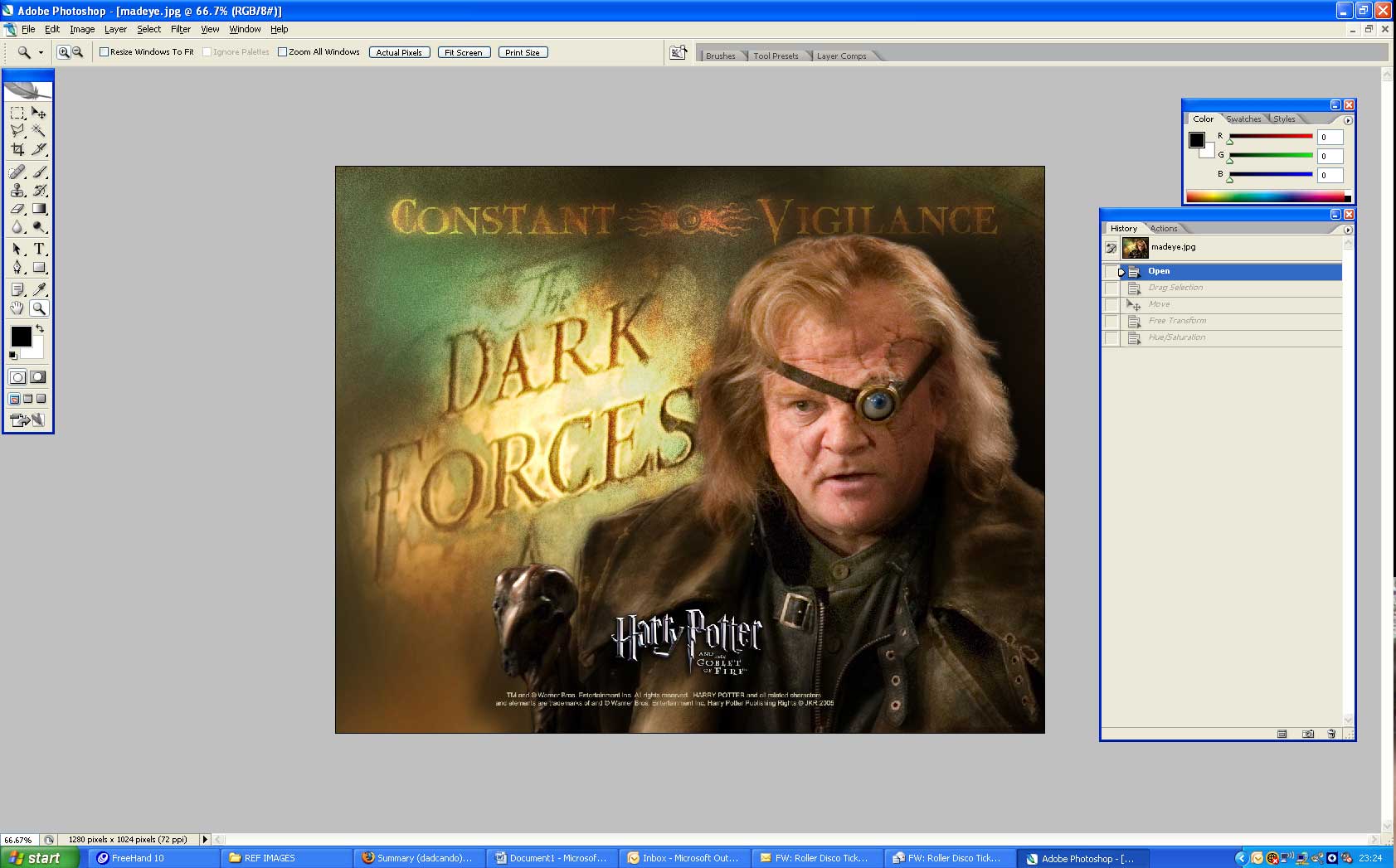Set history brush source for madeye.jpg snapshot

(1111, 247)
